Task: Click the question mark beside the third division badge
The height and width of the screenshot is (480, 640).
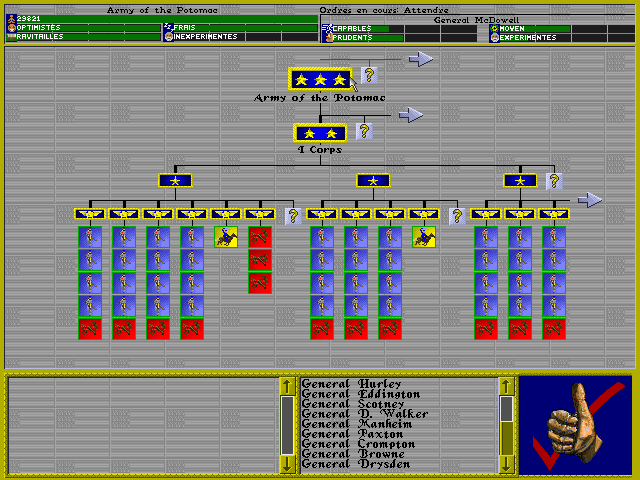Action: (x=554, y=181)
